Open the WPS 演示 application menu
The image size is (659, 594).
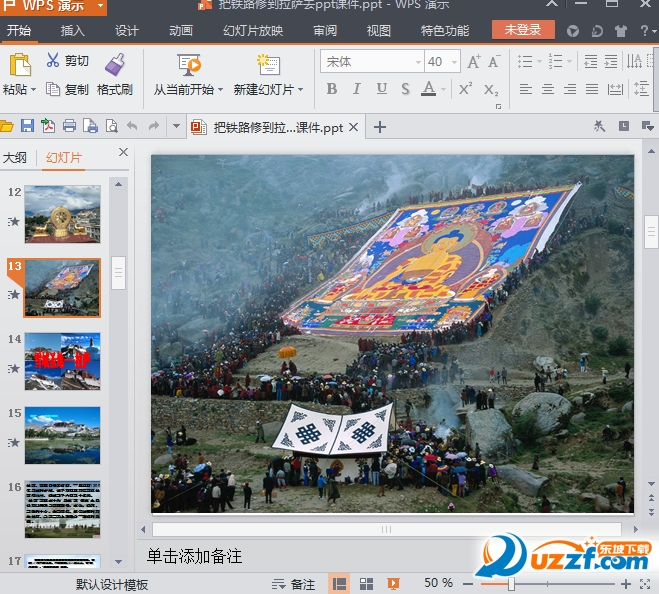pos(53,7)
